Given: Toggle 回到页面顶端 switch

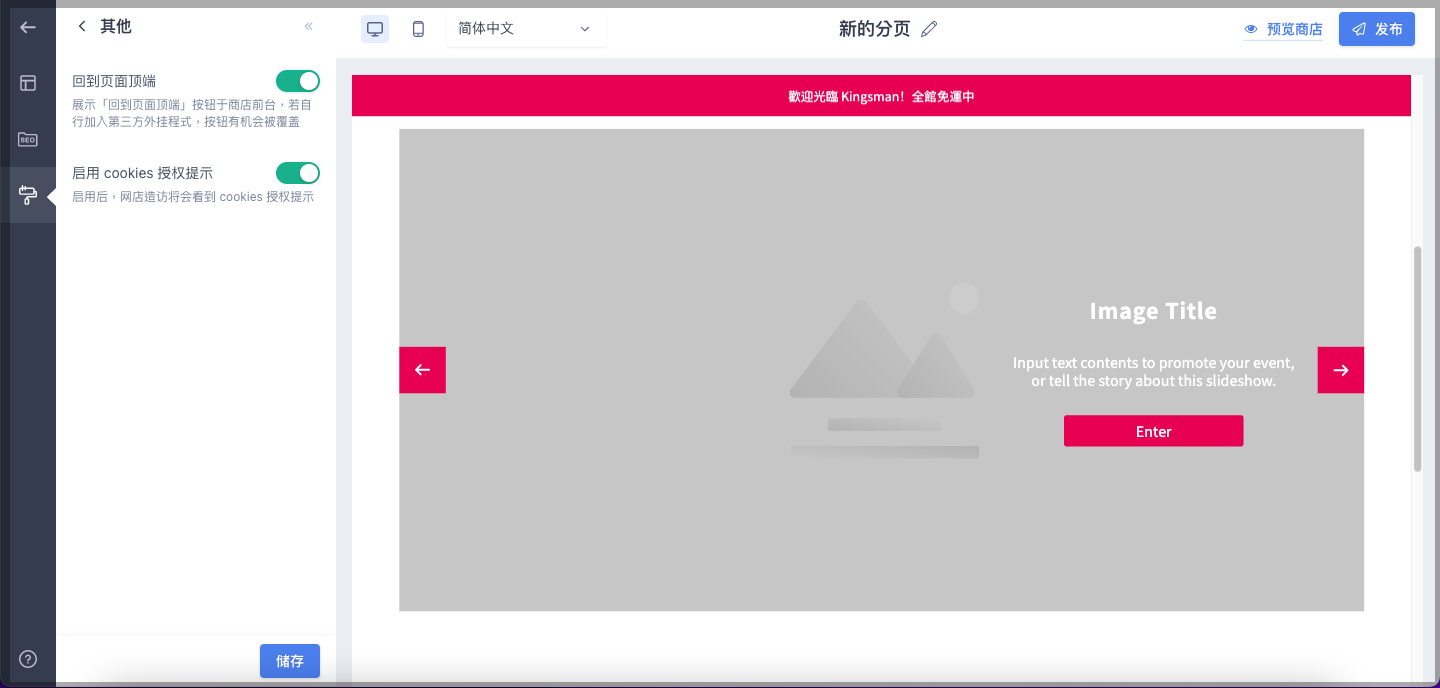Looking at the screenshot, I should coord(298,81).
